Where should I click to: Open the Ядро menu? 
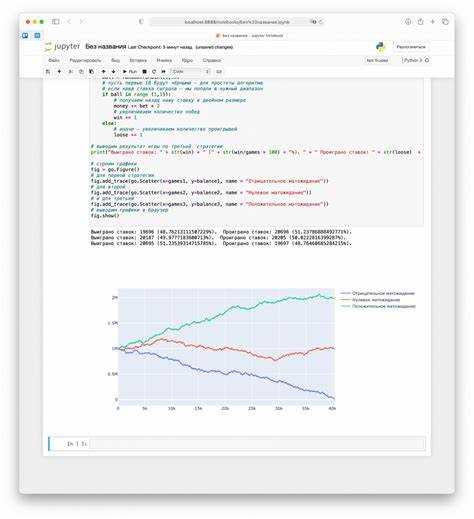187,60
